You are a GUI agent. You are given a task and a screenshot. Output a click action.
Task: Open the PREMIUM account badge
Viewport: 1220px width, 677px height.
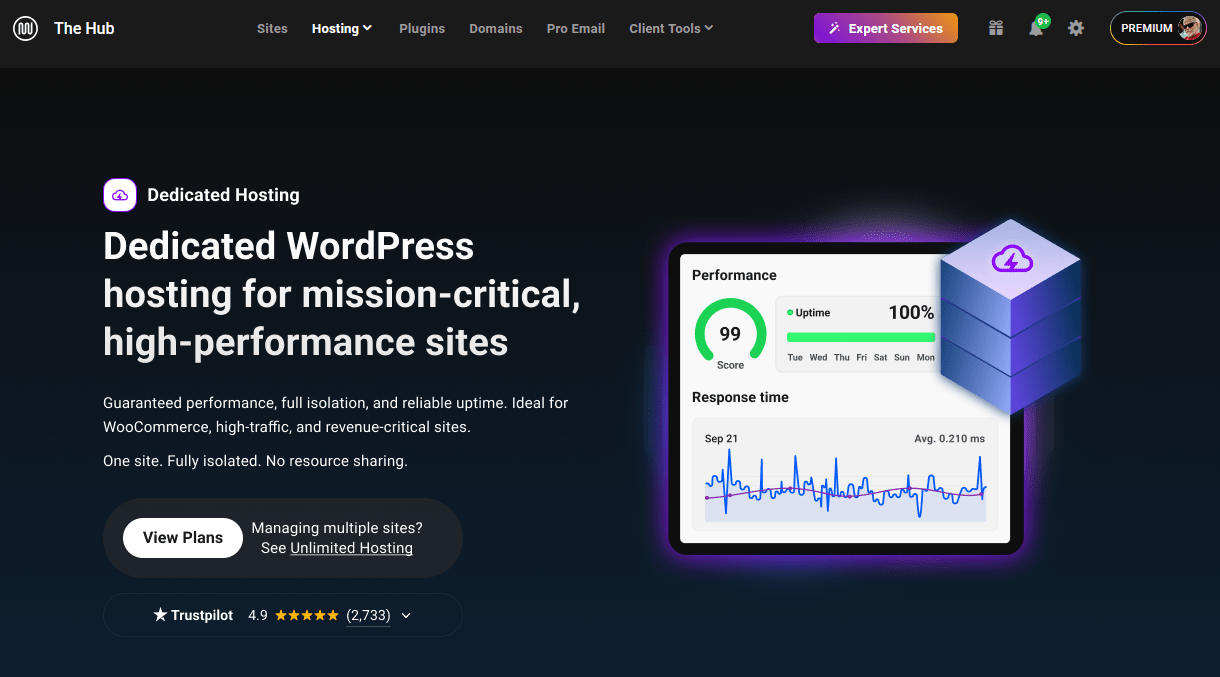[1158, 28]
